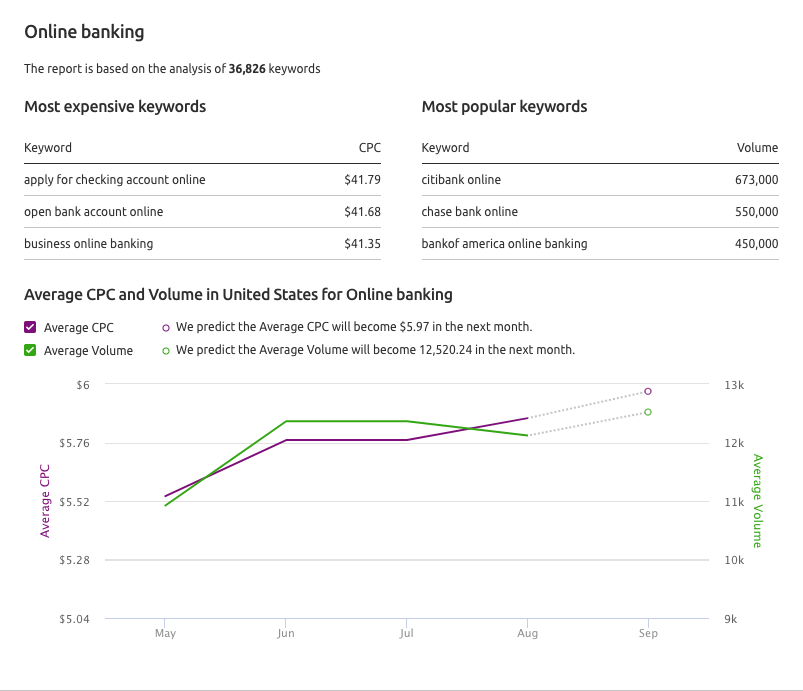The image size is (803, 691).
Task: Click the purple circle icon beside CPC prediction text
Action: pos(166,328)
